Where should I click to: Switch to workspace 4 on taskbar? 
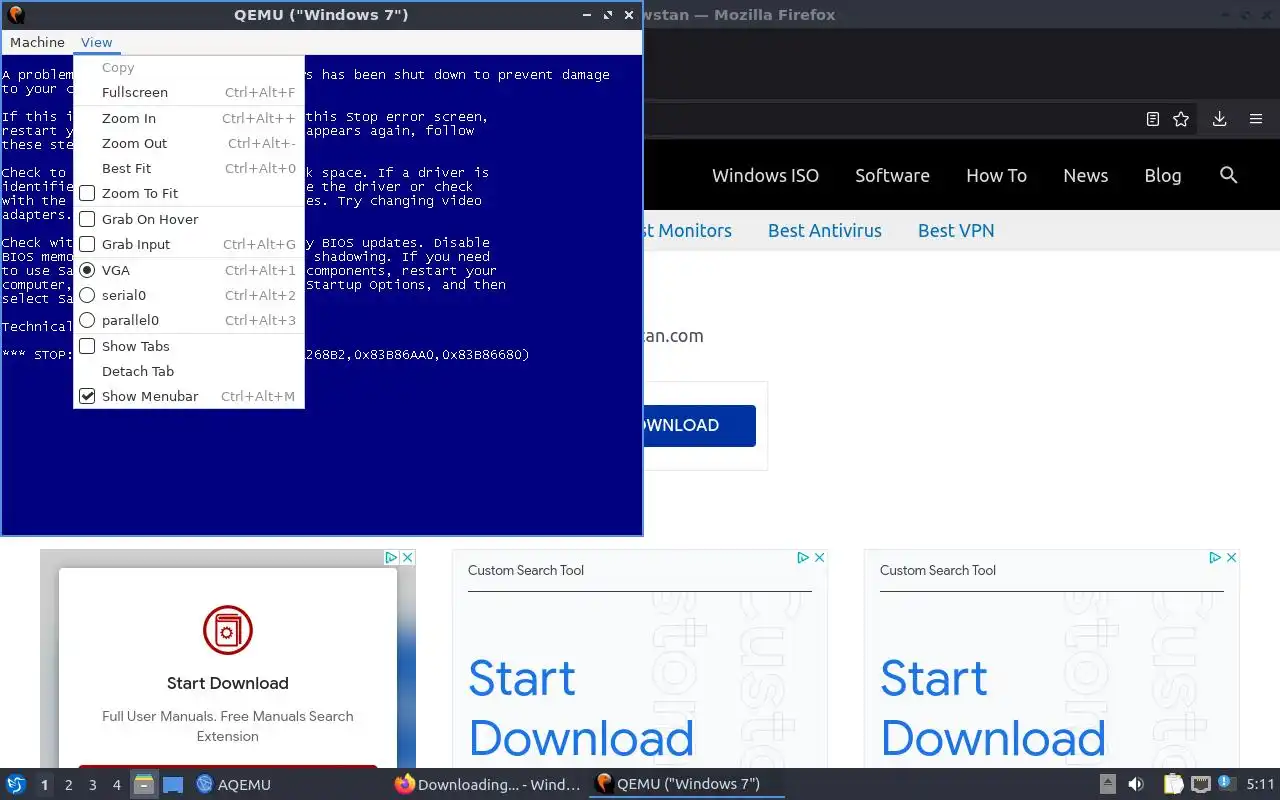(116, 785)
